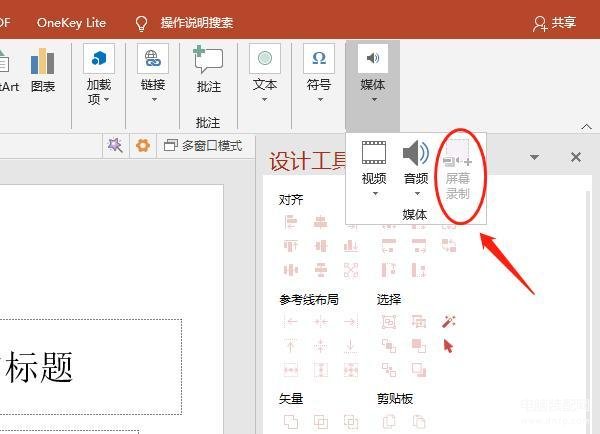Close the 设计工具 design tools pane
600x434 pixels.
[x=576, y=157]
